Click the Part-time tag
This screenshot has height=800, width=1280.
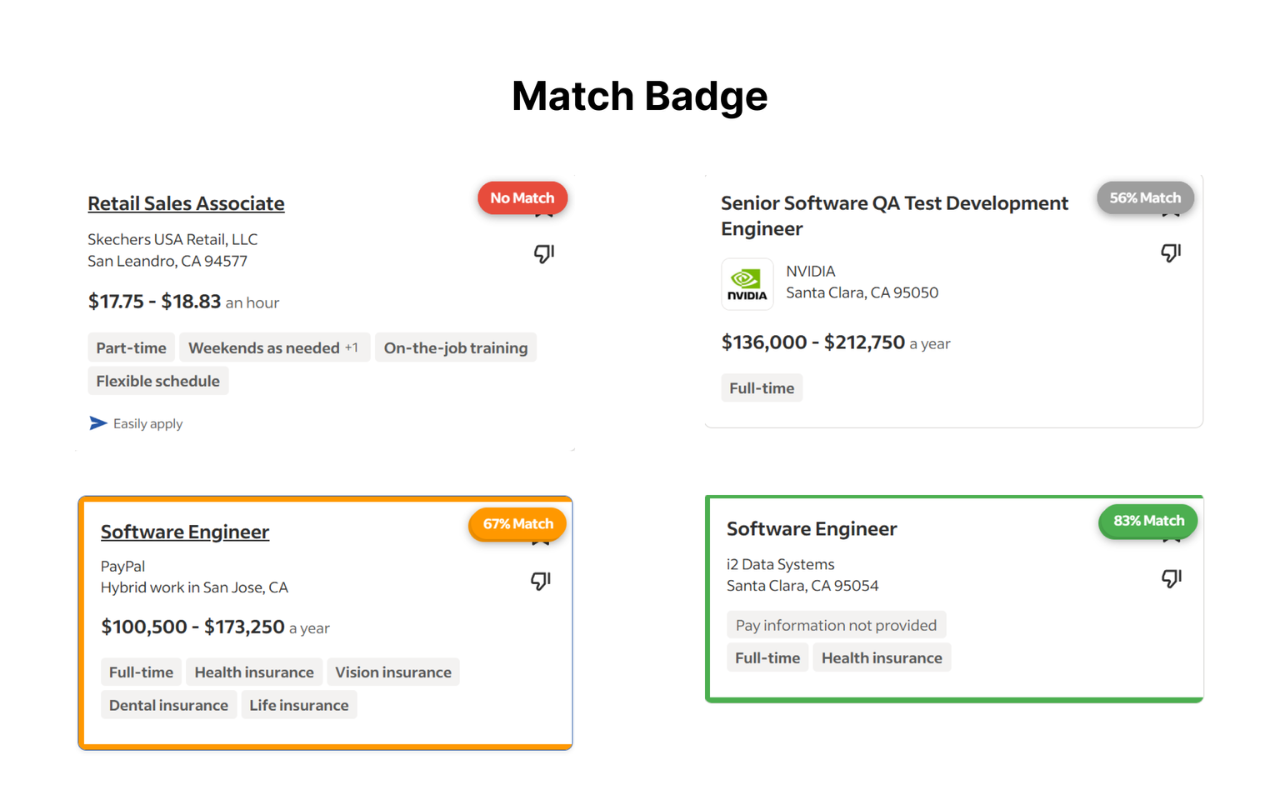pyautogui.click(x=131, y=348)
